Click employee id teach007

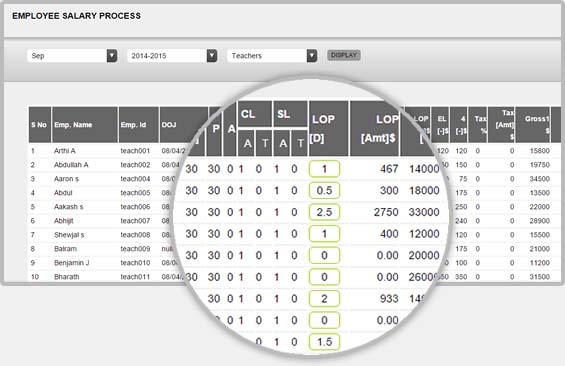point(135,221)
